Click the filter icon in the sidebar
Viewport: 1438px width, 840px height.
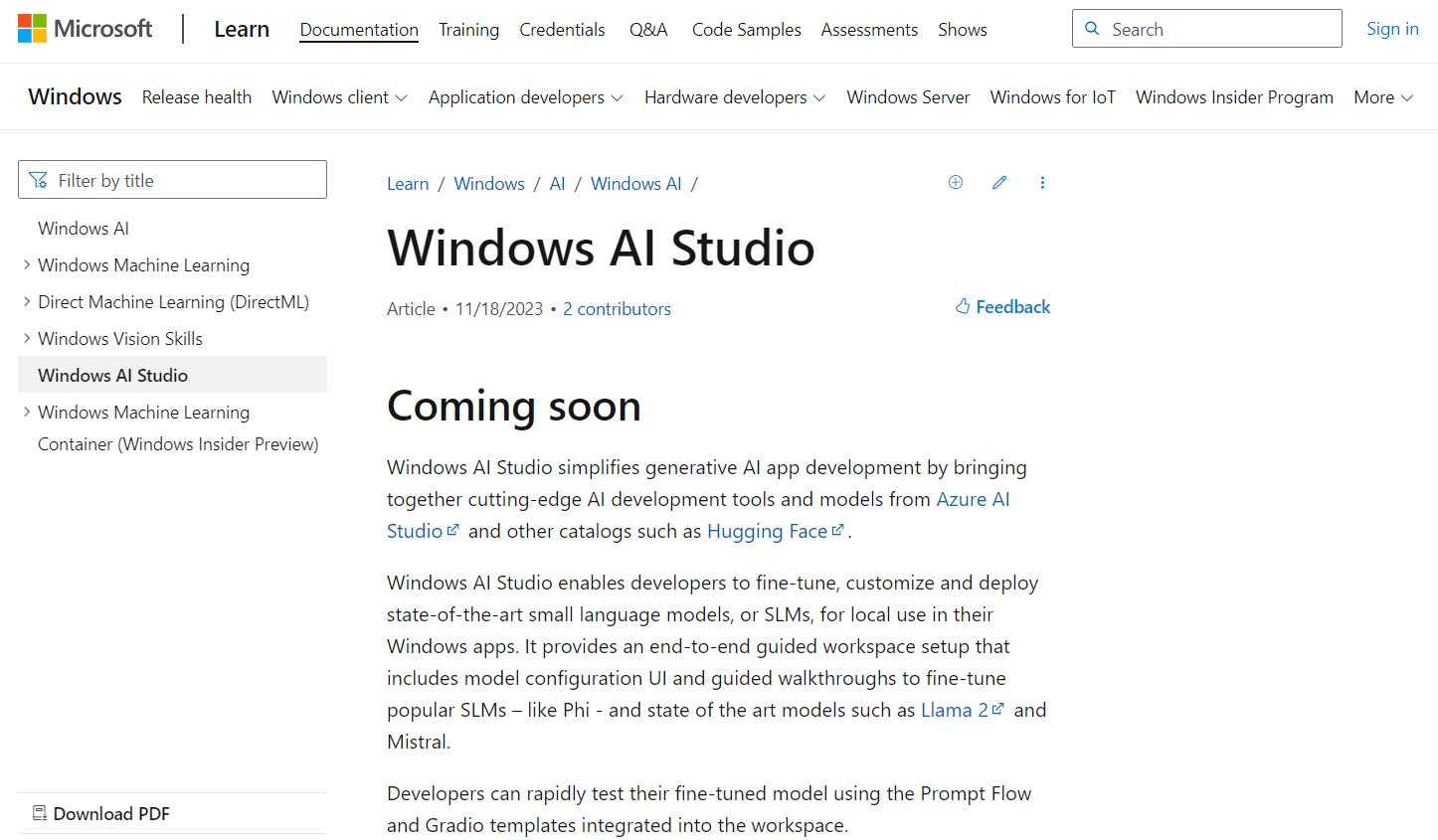[38, 179]
